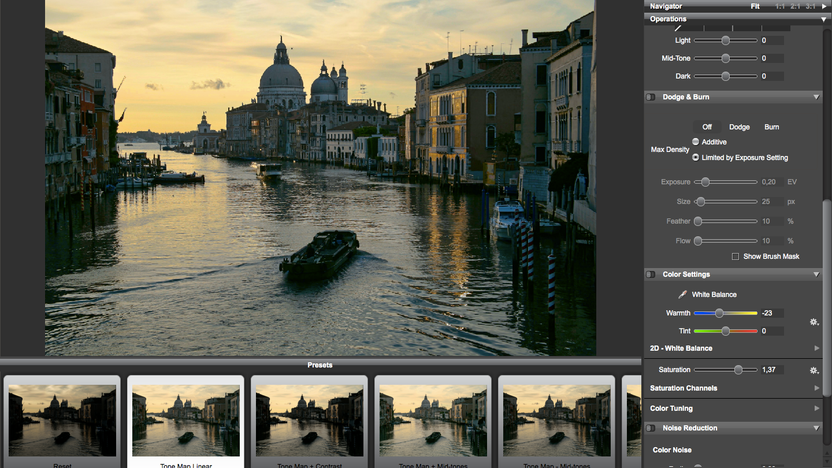Click the Tint value field
This screenshot has height=468, width=832.
(x=772, y=331)
